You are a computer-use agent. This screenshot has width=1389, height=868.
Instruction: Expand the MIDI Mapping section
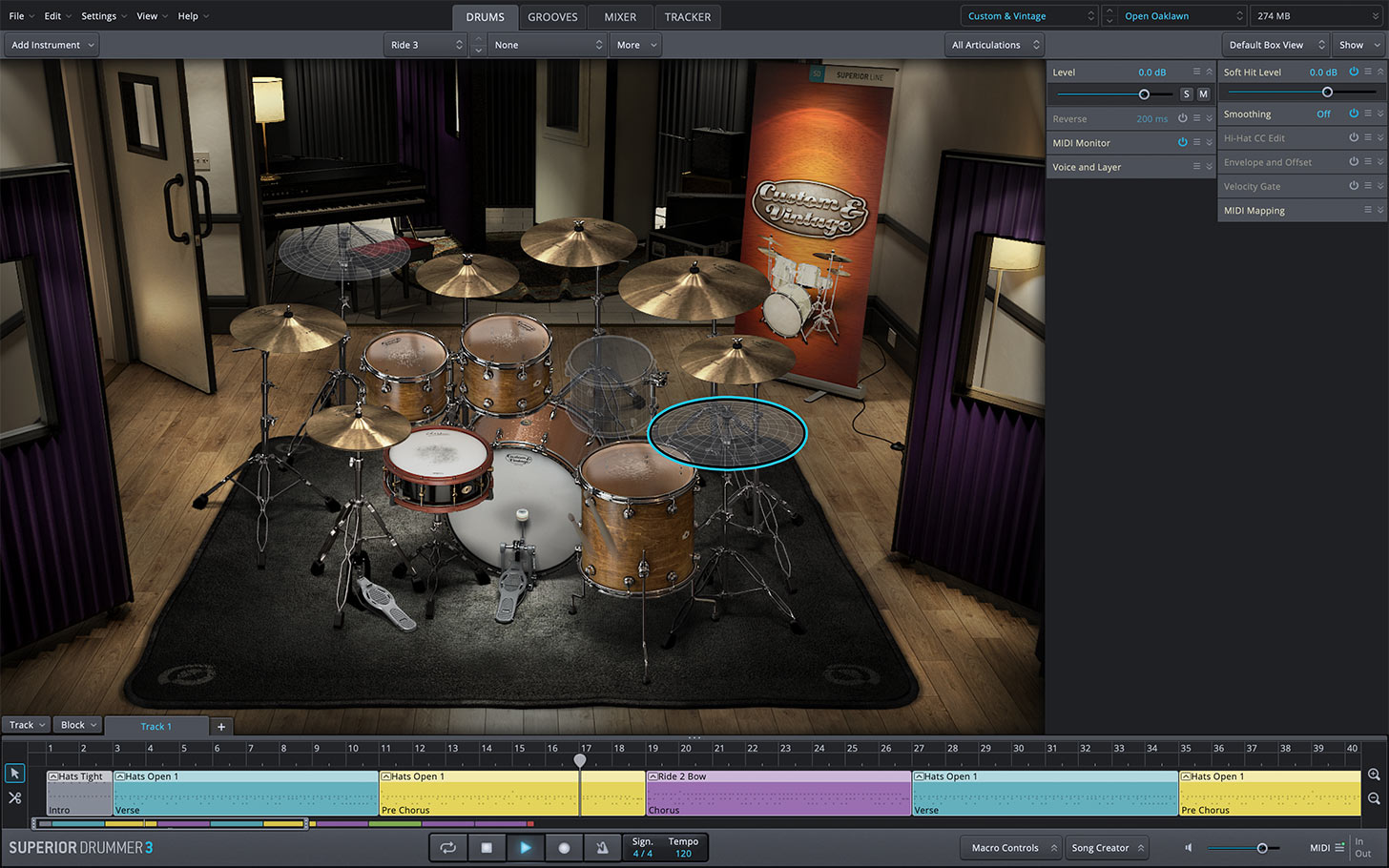click(x=1380, y=210)
